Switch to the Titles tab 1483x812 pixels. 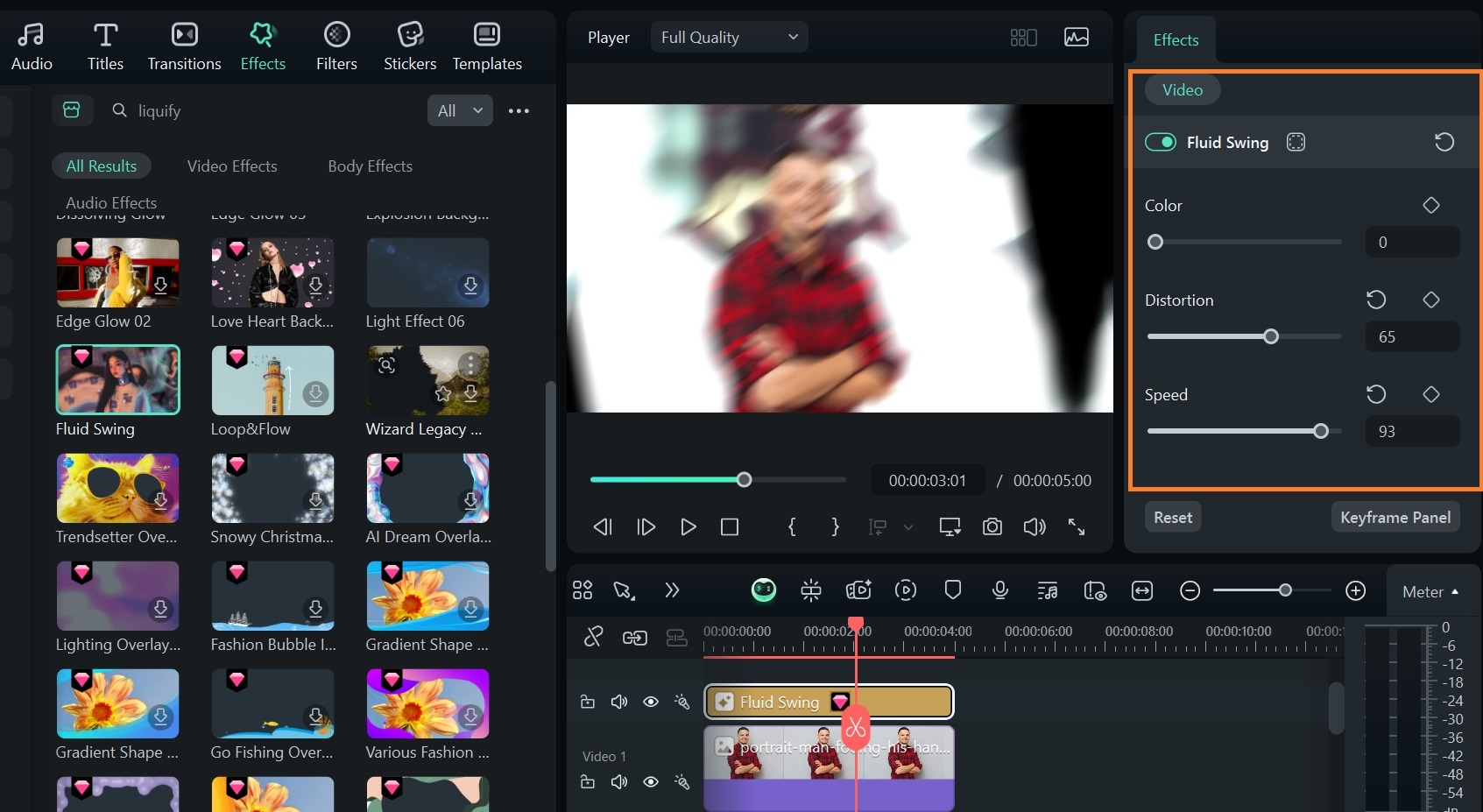tap(105, 46)
